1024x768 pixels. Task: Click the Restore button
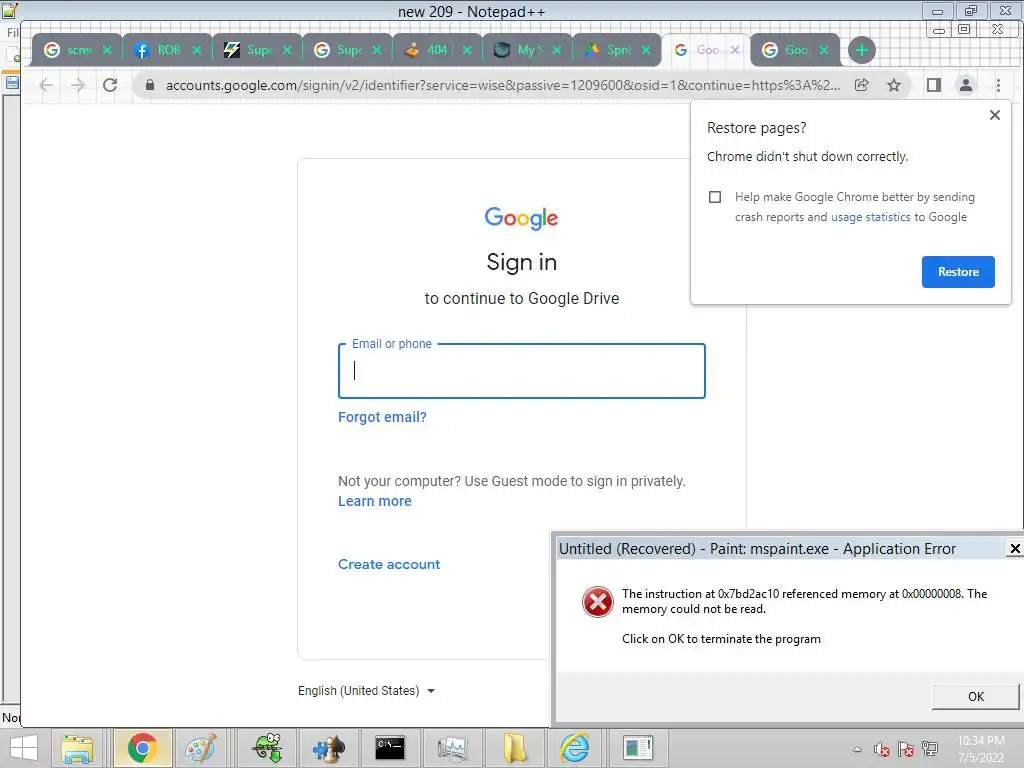click(x=958, y=272)
